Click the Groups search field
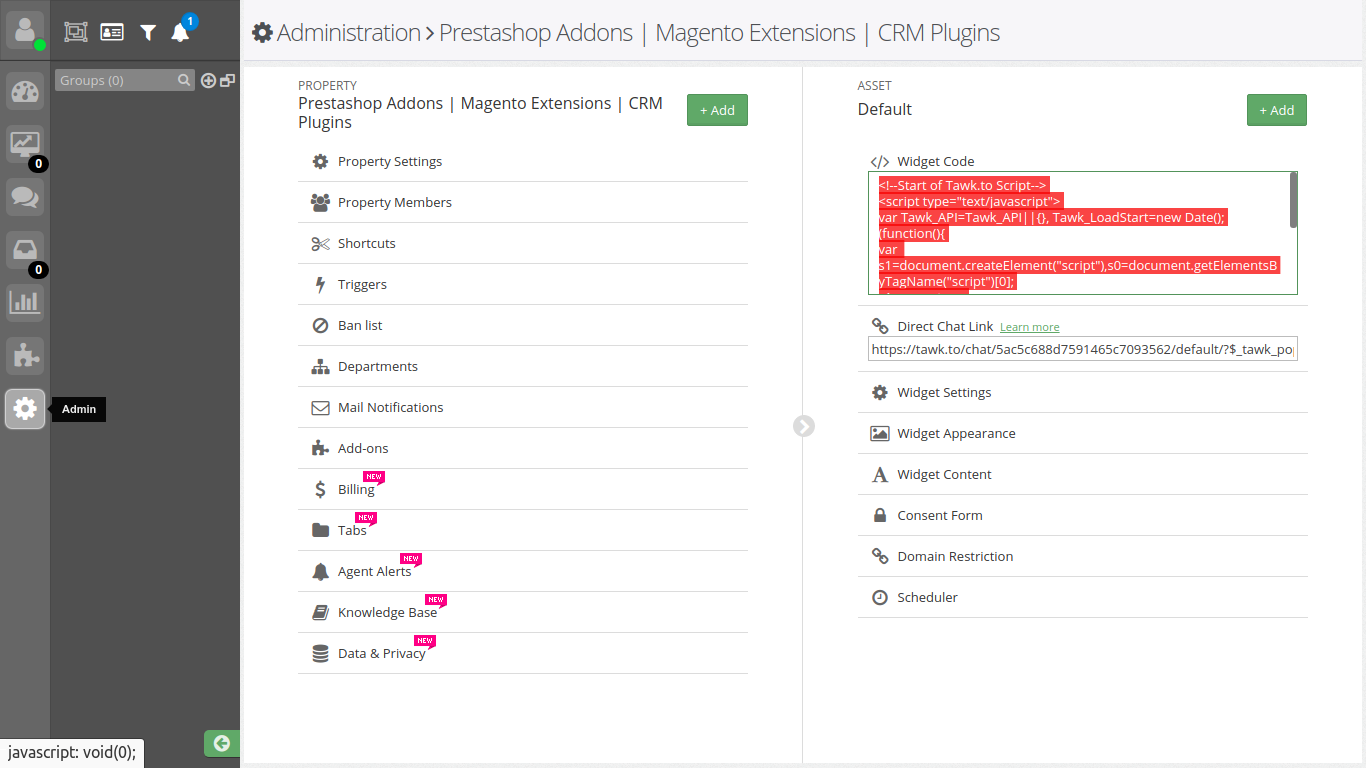The width and height of the screenshot is (1366, 768). click(x=115, y=81)
